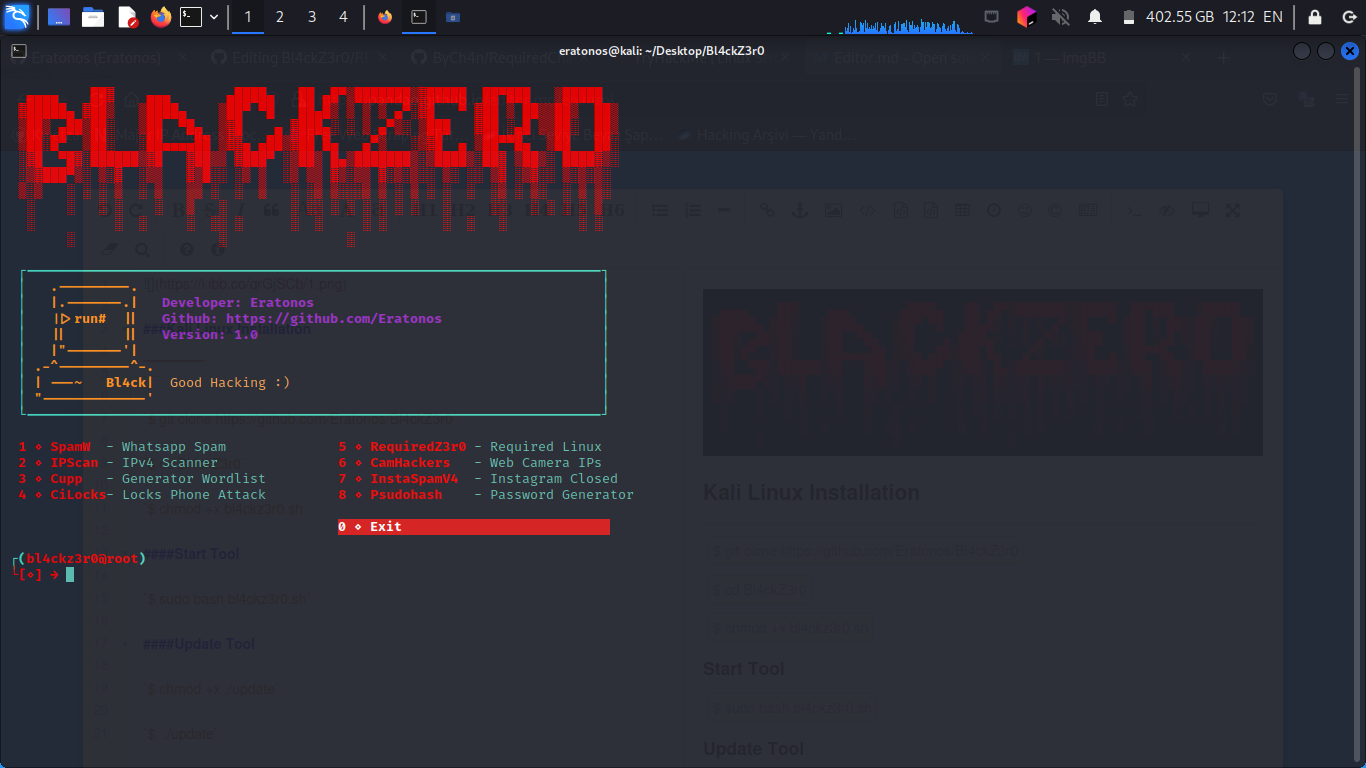
Task: Expand the terminal launcher dropdown arrow
Action: pyautogui.click(x=214, y=17)
